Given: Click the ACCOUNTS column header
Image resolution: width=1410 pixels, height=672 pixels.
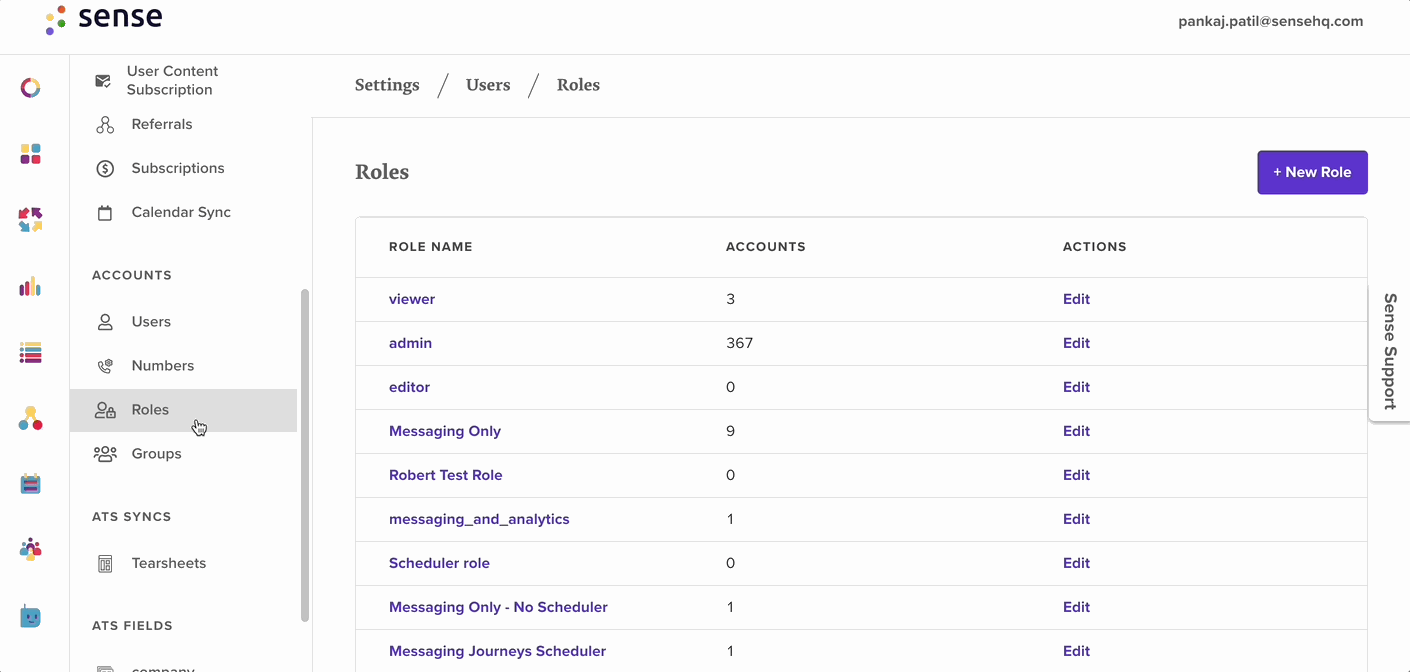Looking at the screenshot, I should tap(766, 247).
